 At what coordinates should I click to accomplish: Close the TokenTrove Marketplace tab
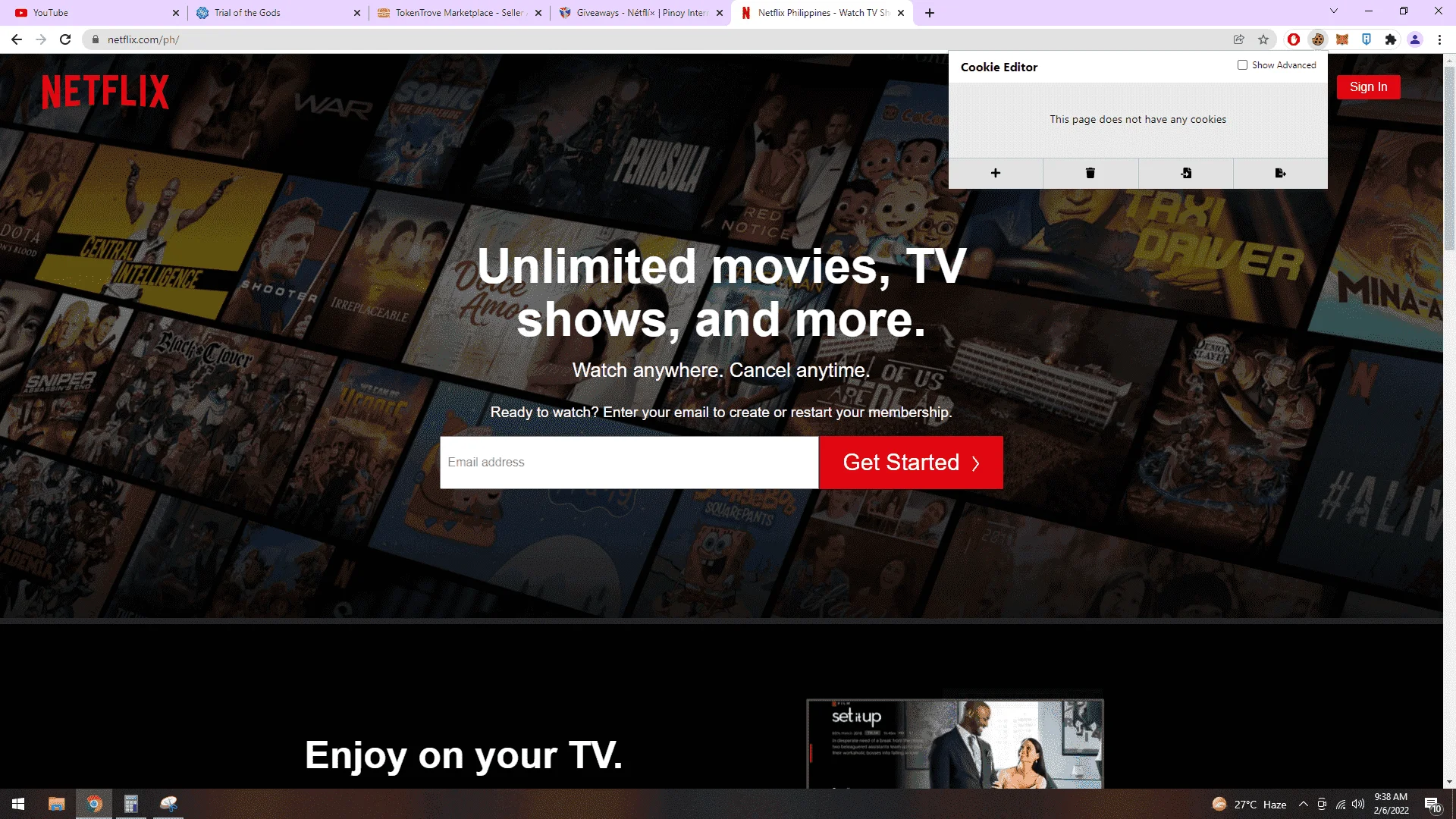[538, 13]
